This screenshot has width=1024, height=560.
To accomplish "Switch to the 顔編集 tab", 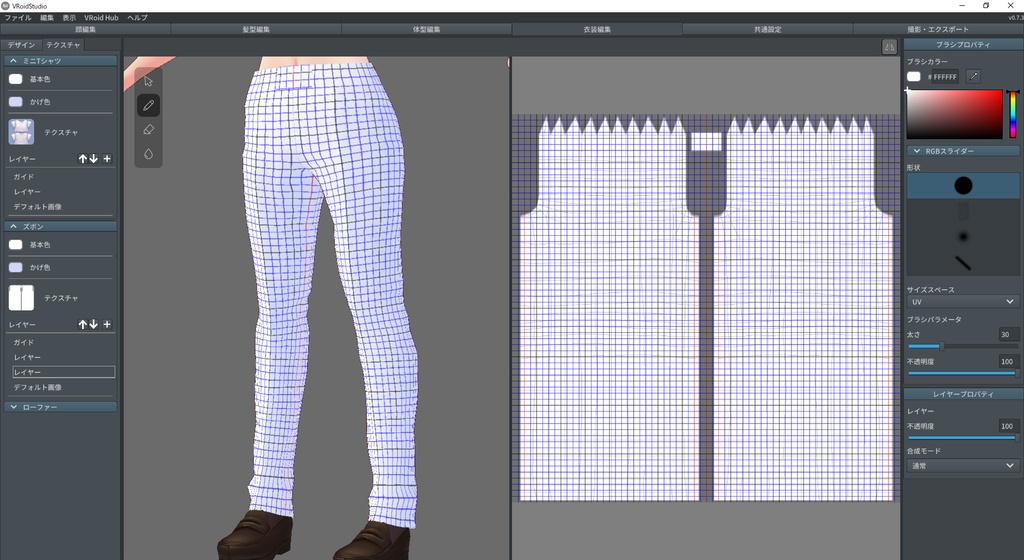I will pos(86,29).
